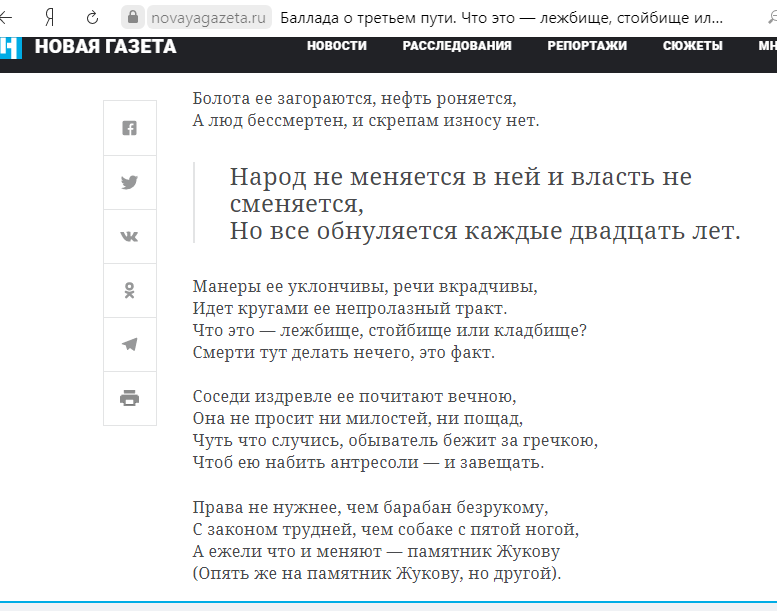Open the Новости menu
This screenshot has width=777, height=611.
[336, 46]
